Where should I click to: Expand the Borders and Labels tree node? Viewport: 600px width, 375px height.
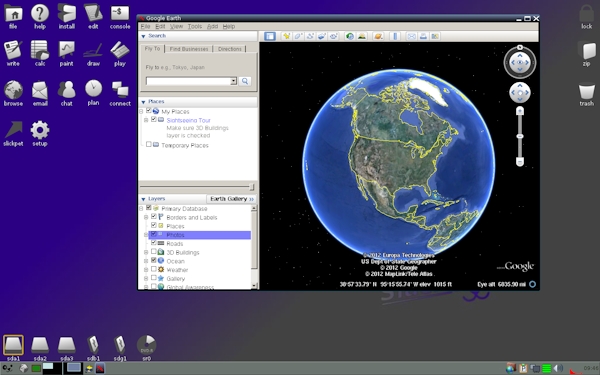[x=146, y=217]
